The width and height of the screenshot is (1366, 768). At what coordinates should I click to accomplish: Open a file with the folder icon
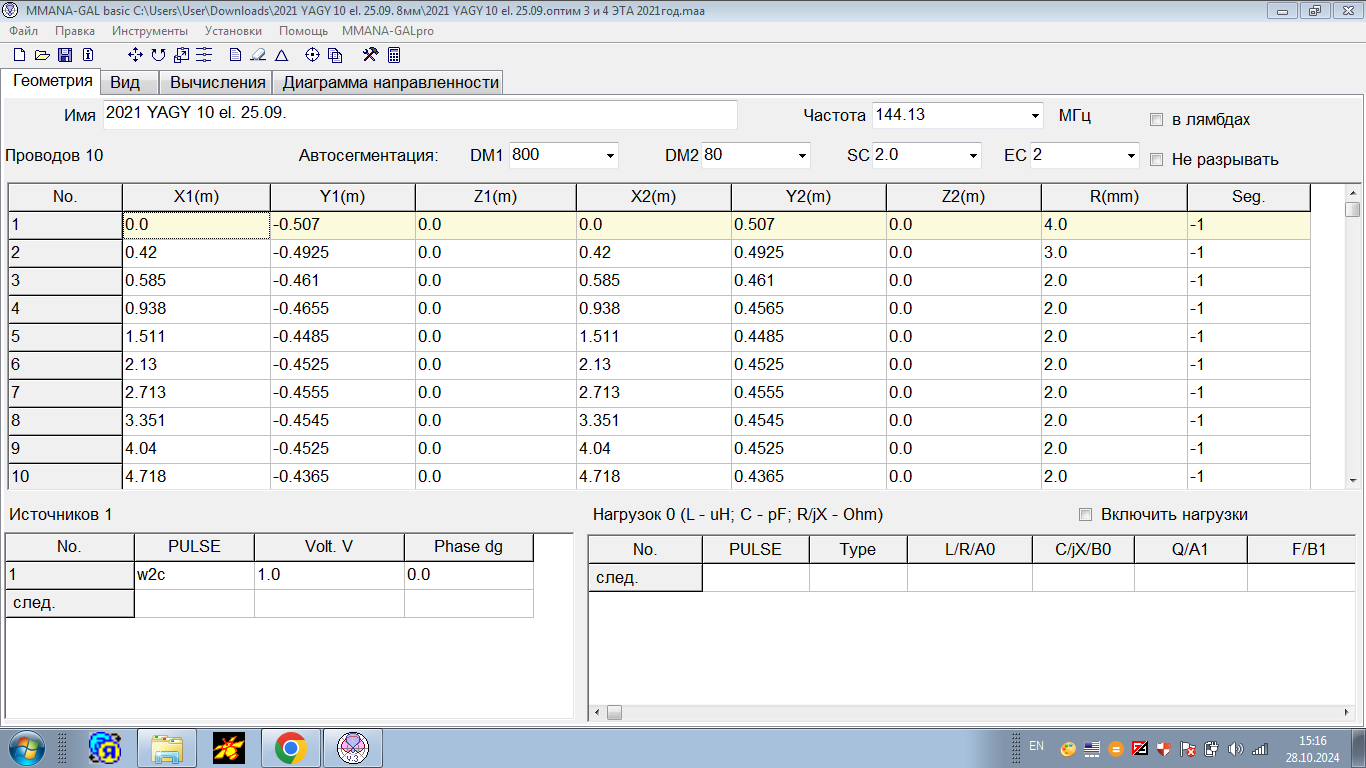(42, 55)
